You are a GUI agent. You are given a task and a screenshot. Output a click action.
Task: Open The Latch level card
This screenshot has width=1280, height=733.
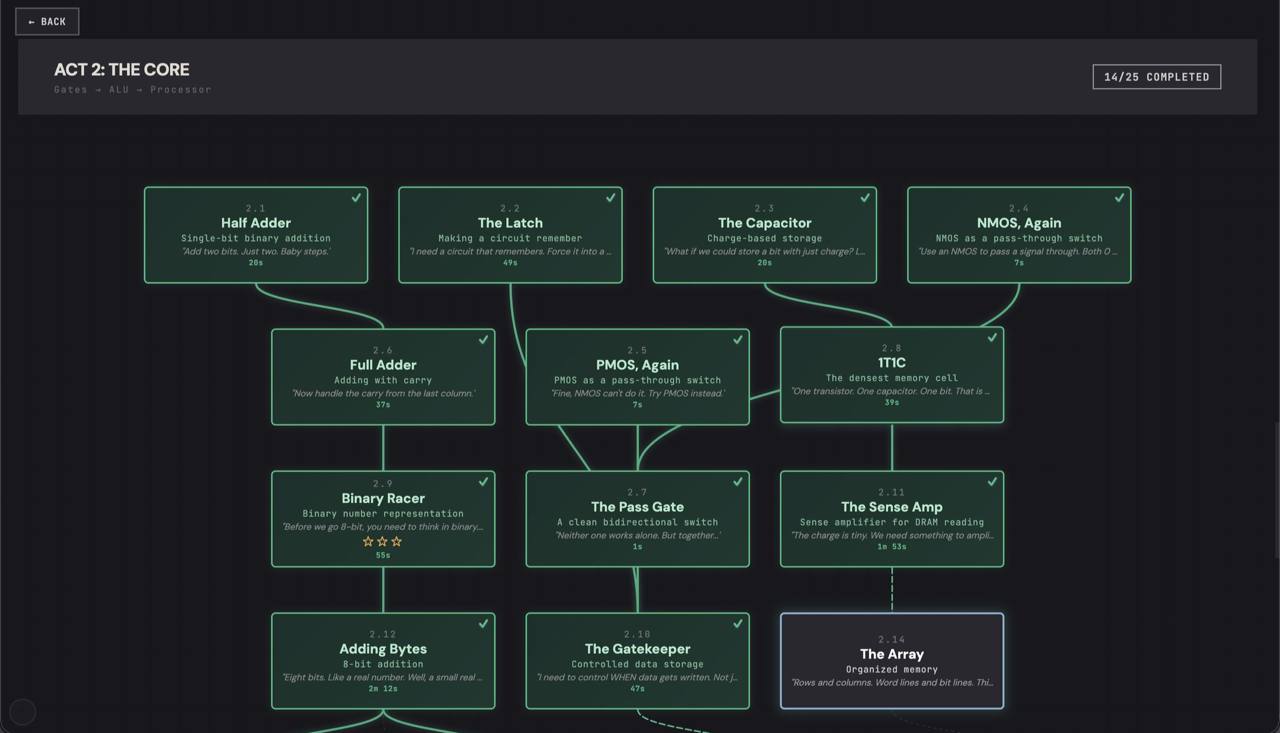point(510,235)
